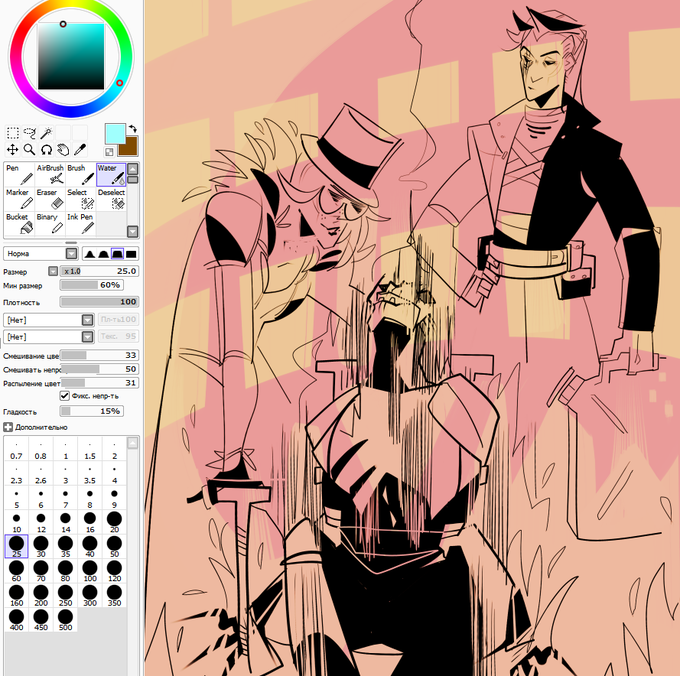The width and height of the screenshot is (680, 676).
Task: Choose brush size 100 preset
Action: (90, 571)
